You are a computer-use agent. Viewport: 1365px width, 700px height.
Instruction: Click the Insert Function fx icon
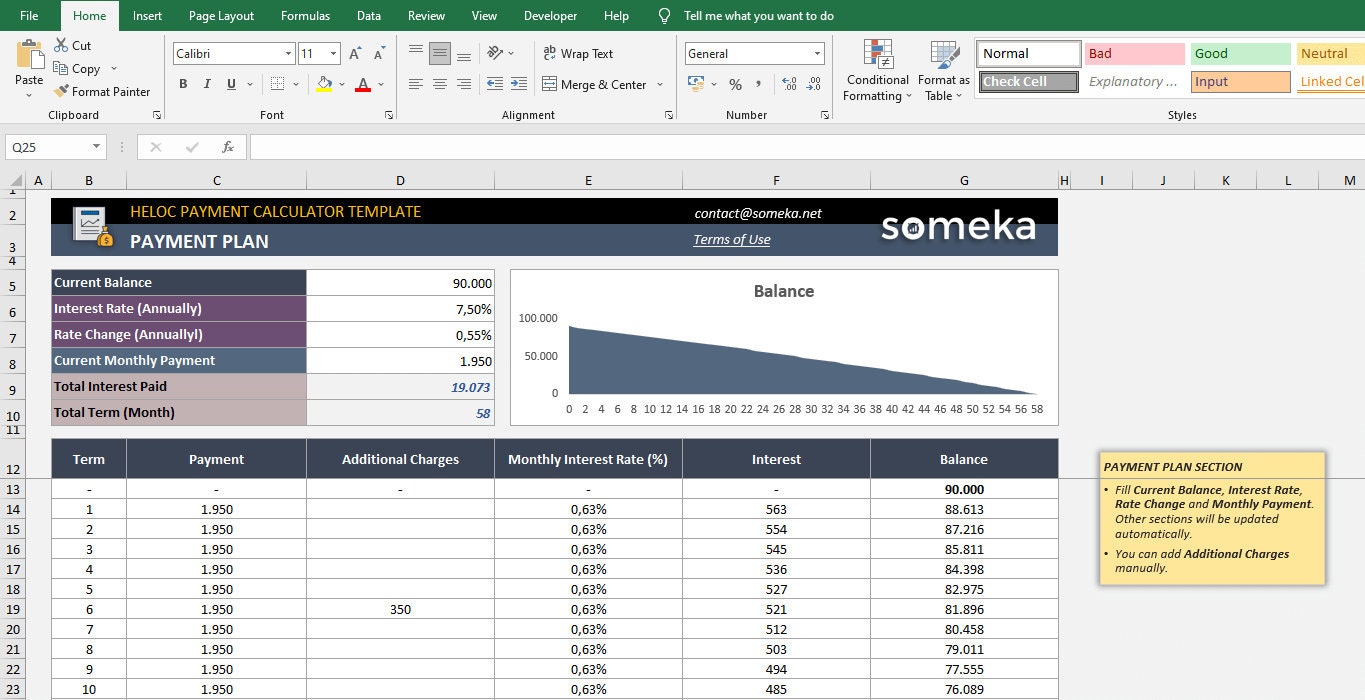[228, 147]
